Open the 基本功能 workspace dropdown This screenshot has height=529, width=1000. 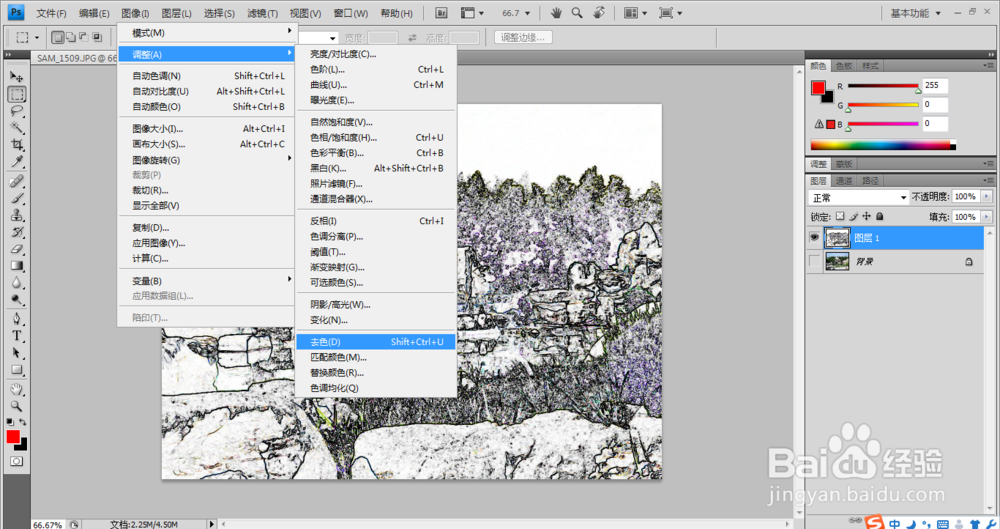916,13
